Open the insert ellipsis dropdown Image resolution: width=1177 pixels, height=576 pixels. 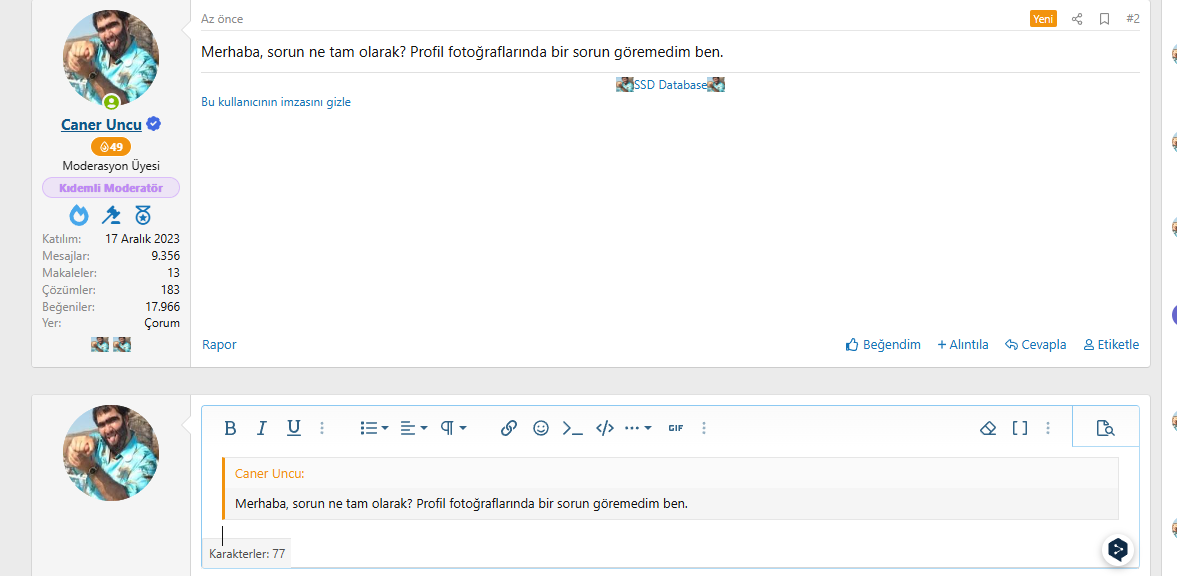(x=638, y=428)
